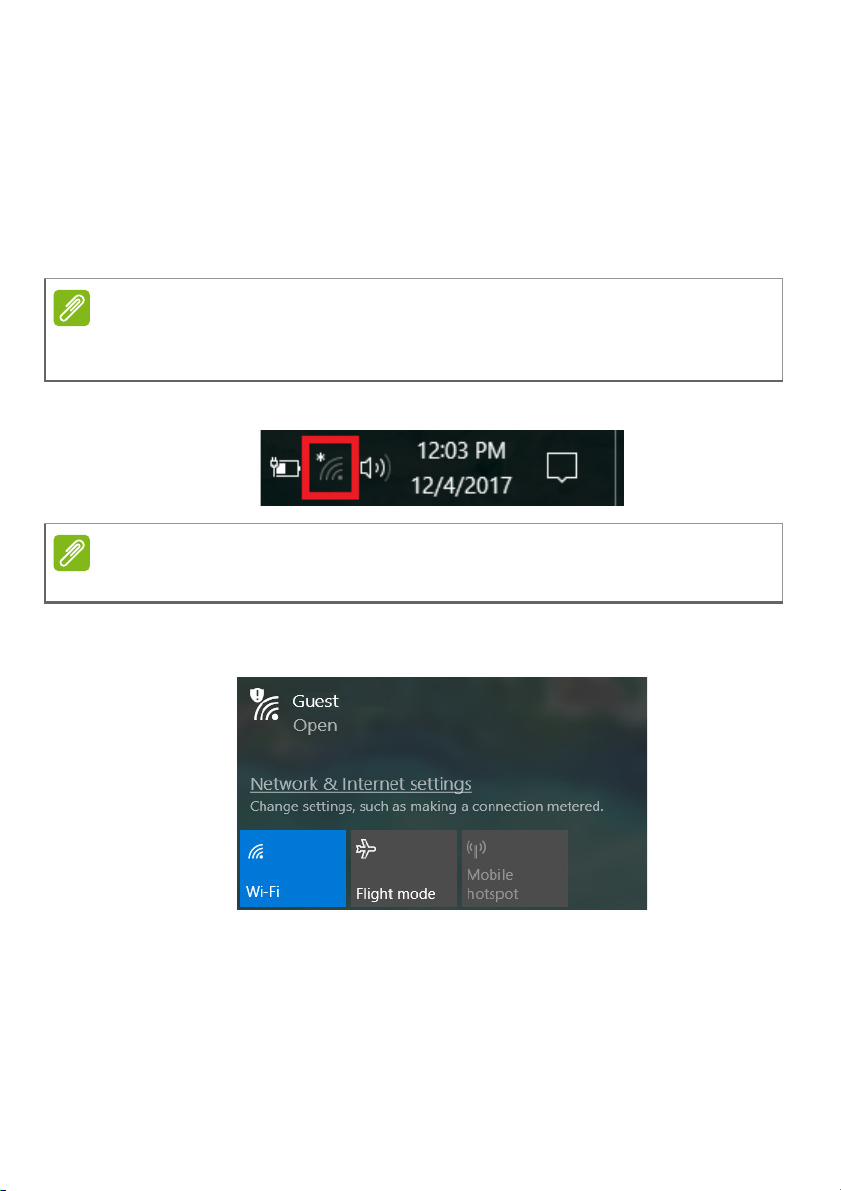Click the antenna icon on Mobile hotspot tile
Image resolution: width=841 pixels, height=1191 pixels.
[476, 848]
